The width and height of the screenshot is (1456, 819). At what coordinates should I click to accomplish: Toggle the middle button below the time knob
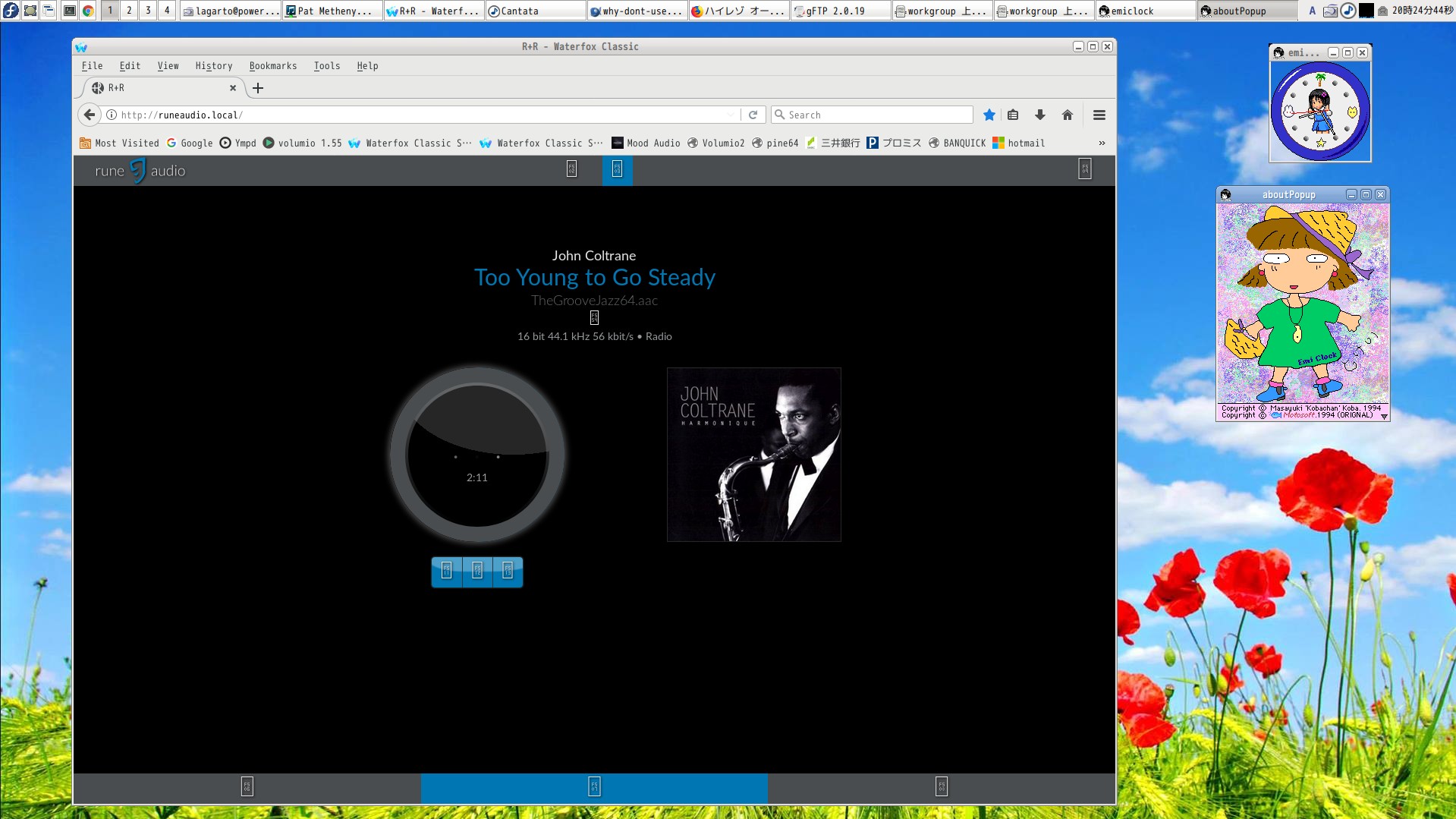[477, 571]
